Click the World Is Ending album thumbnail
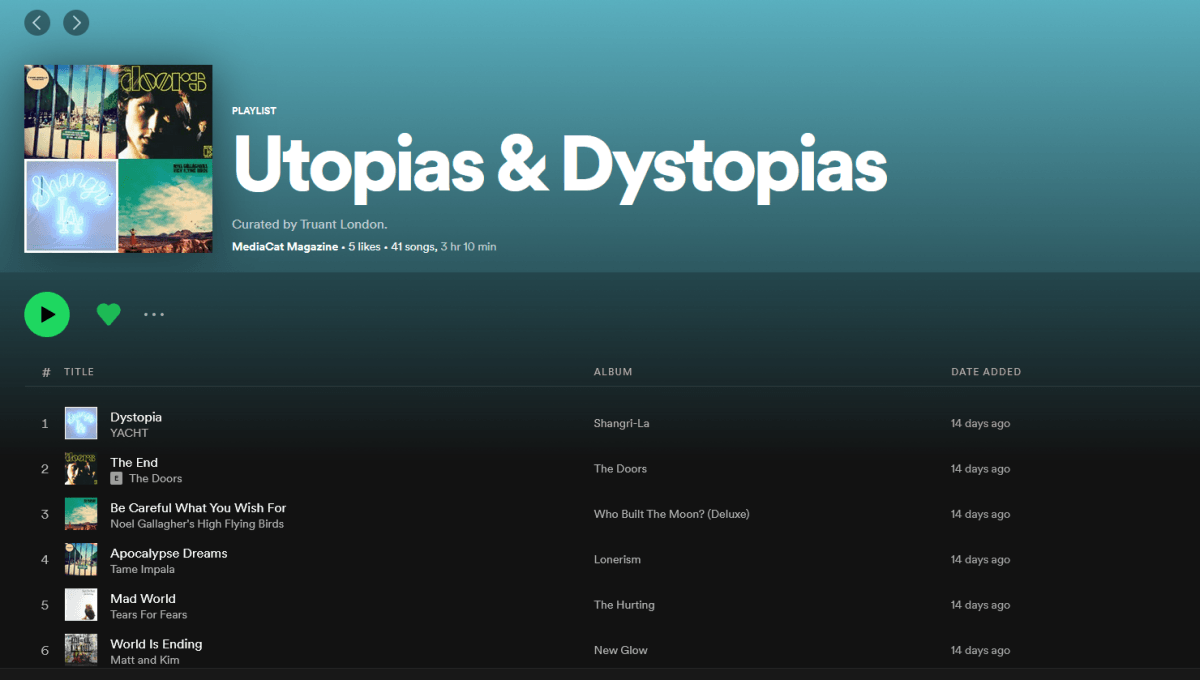 pos(81,649)
